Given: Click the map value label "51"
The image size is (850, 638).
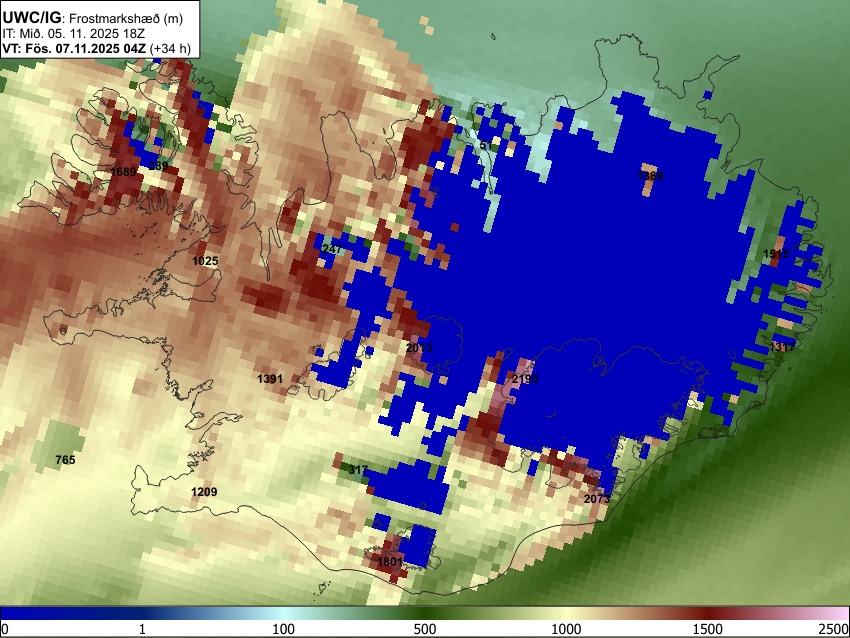Looking at the screenshot, I should click(486, 145).
